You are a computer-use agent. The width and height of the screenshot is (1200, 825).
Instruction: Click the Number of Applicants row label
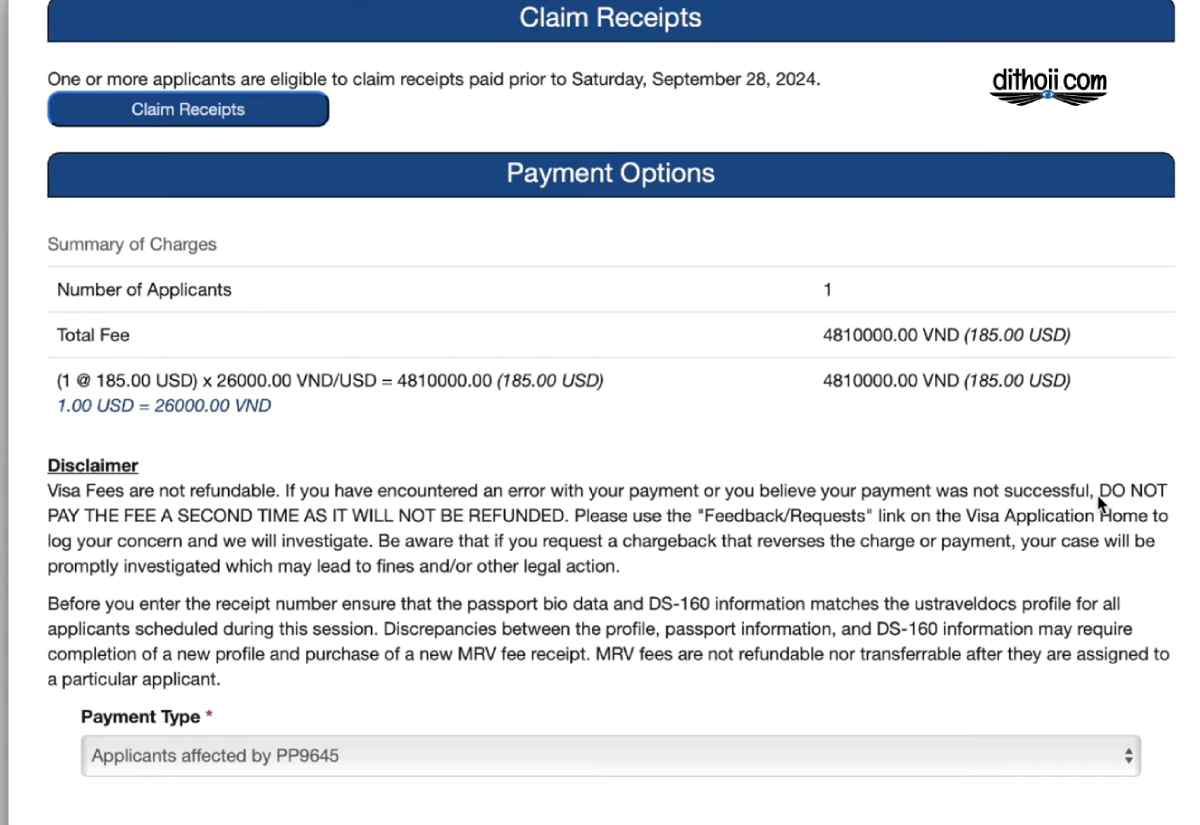click(144, 290)
